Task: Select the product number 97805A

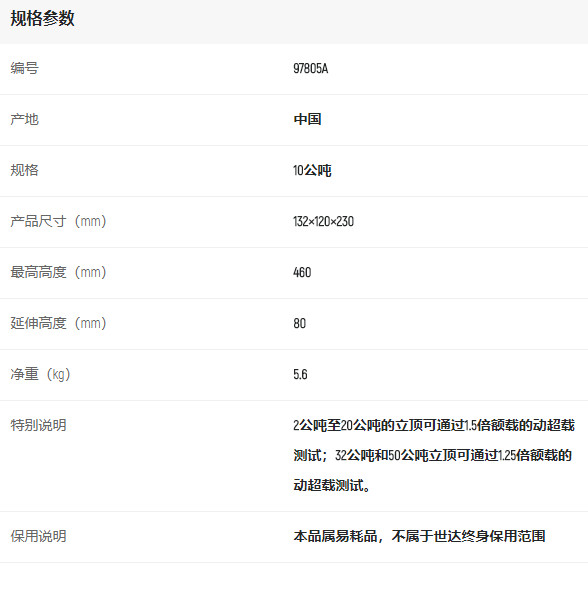Action: point(311,68)
